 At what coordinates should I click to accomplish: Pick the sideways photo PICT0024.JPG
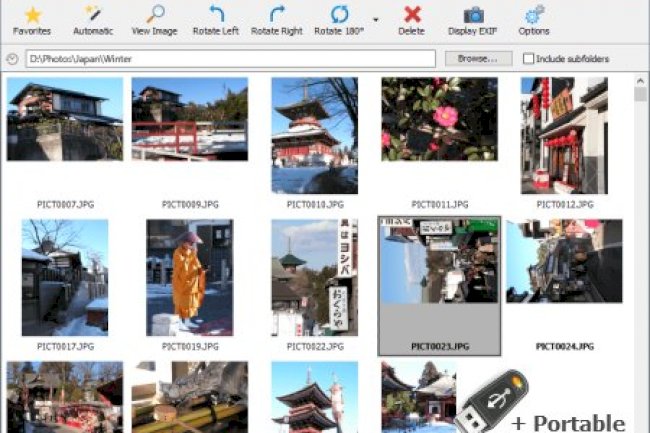tap(563, 262)
